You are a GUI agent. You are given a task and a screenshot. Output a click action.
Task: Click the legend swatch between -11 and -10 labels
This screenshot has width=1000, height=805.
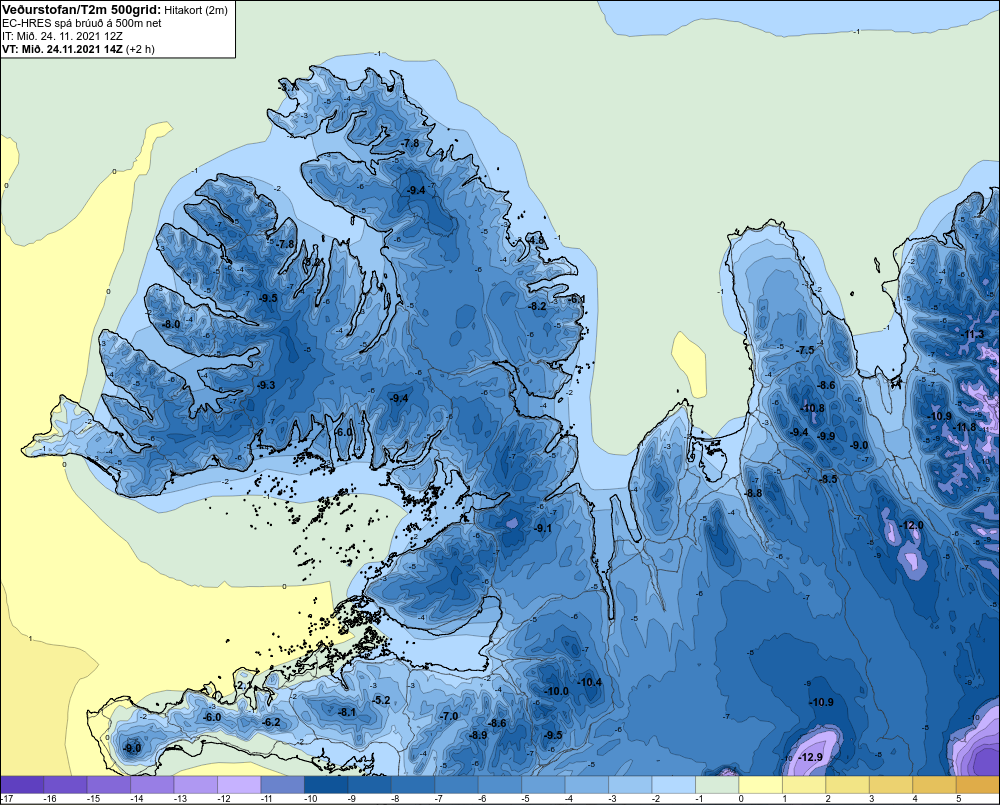click(283, 785)
